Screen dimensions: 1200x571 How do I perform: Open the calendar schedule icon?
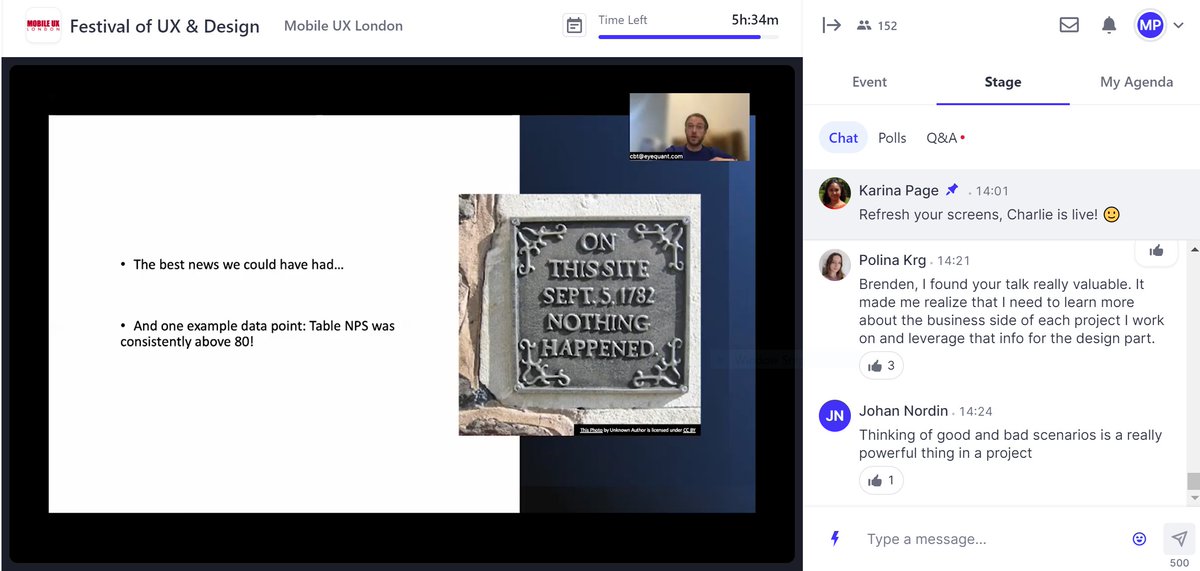tap(574, 25)
